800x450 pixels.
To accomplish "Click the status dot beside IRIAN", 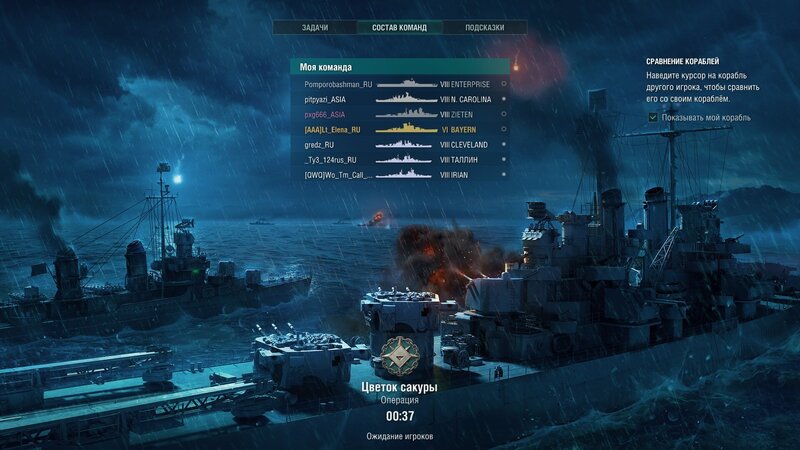I will click(504, 174).
